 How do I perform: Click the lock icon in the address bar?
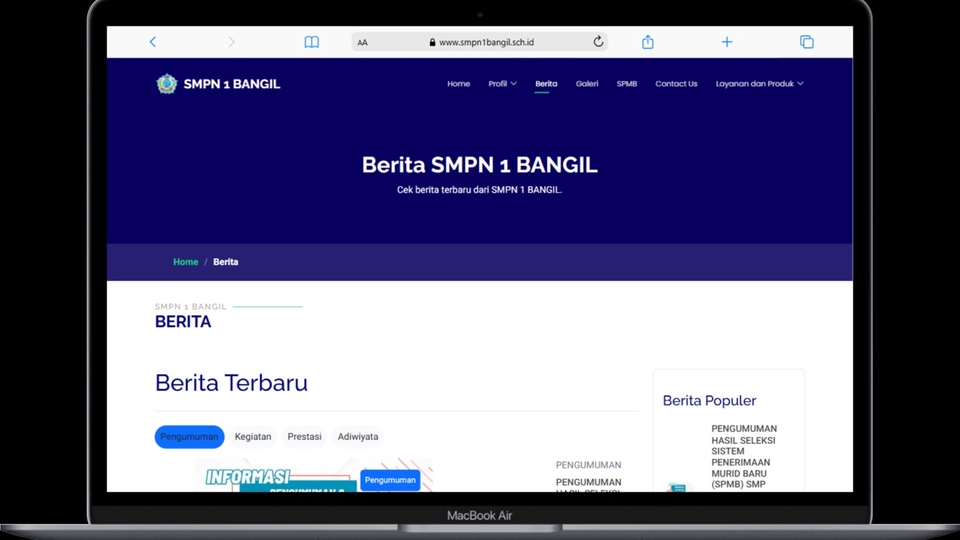[432, 42]
